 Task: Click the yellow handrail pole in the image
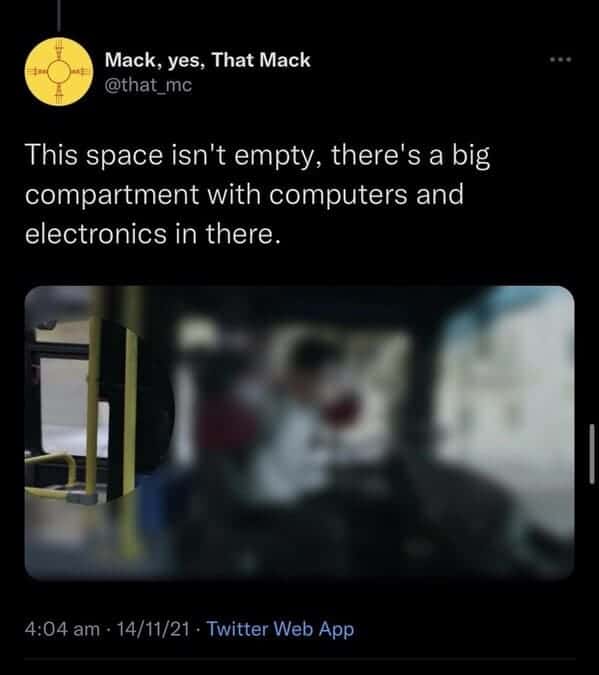(92, 409)
